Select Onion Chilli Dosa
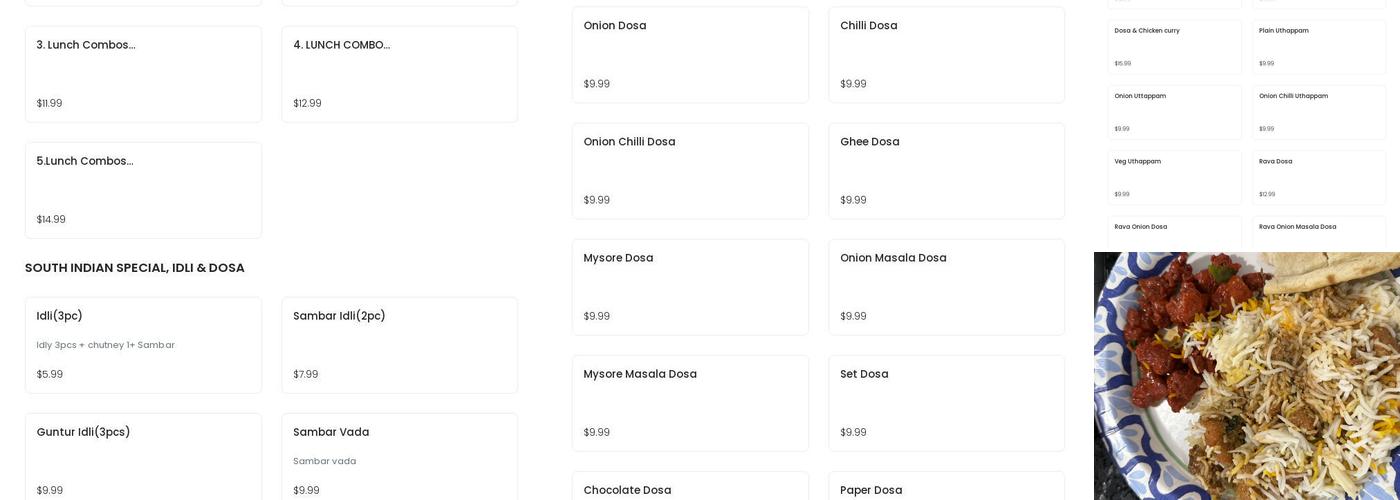 (690, 171)
